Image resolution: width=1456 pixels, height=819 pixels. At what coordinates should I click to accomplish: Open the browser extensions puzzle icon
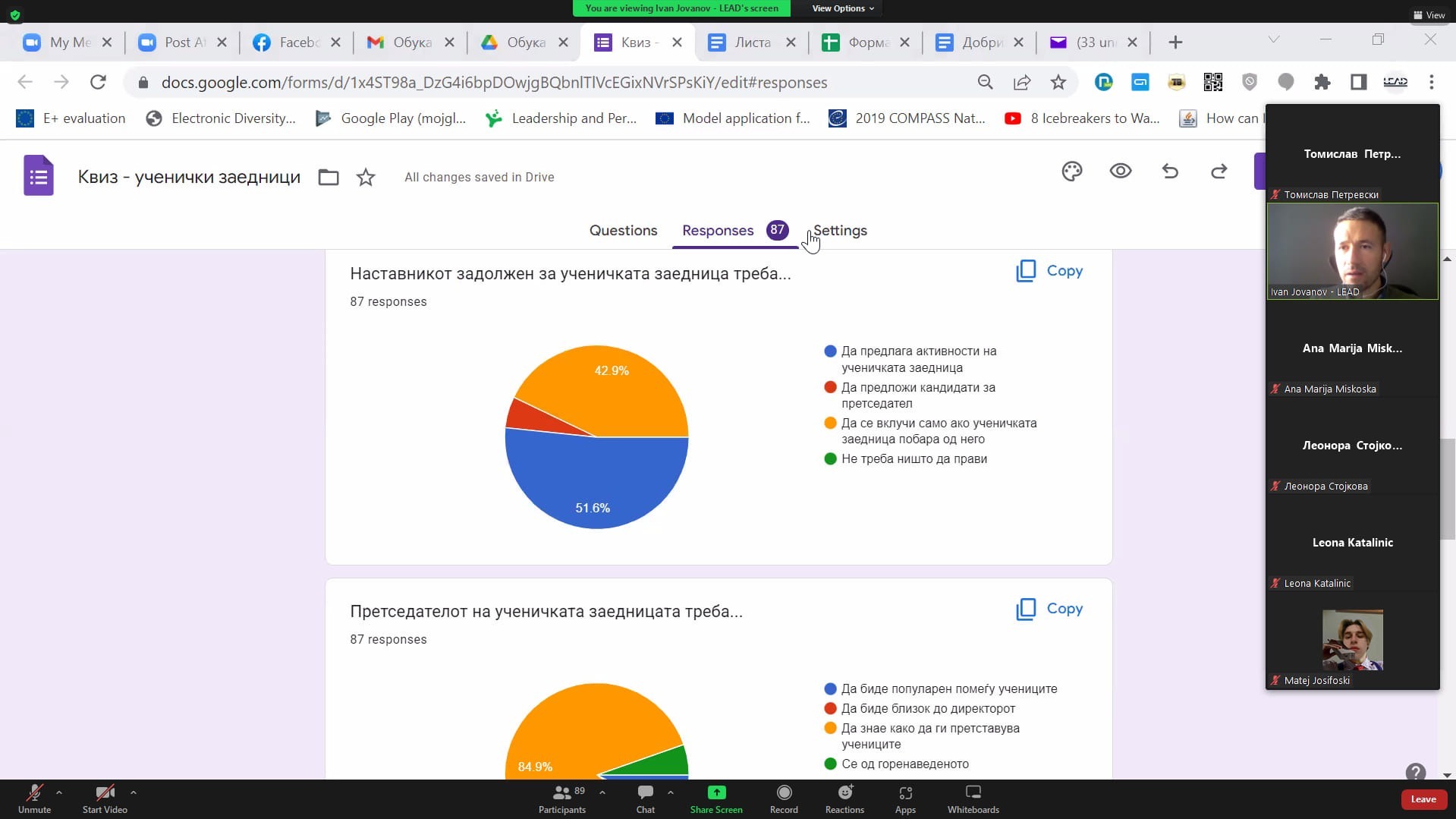(1322, 82)
